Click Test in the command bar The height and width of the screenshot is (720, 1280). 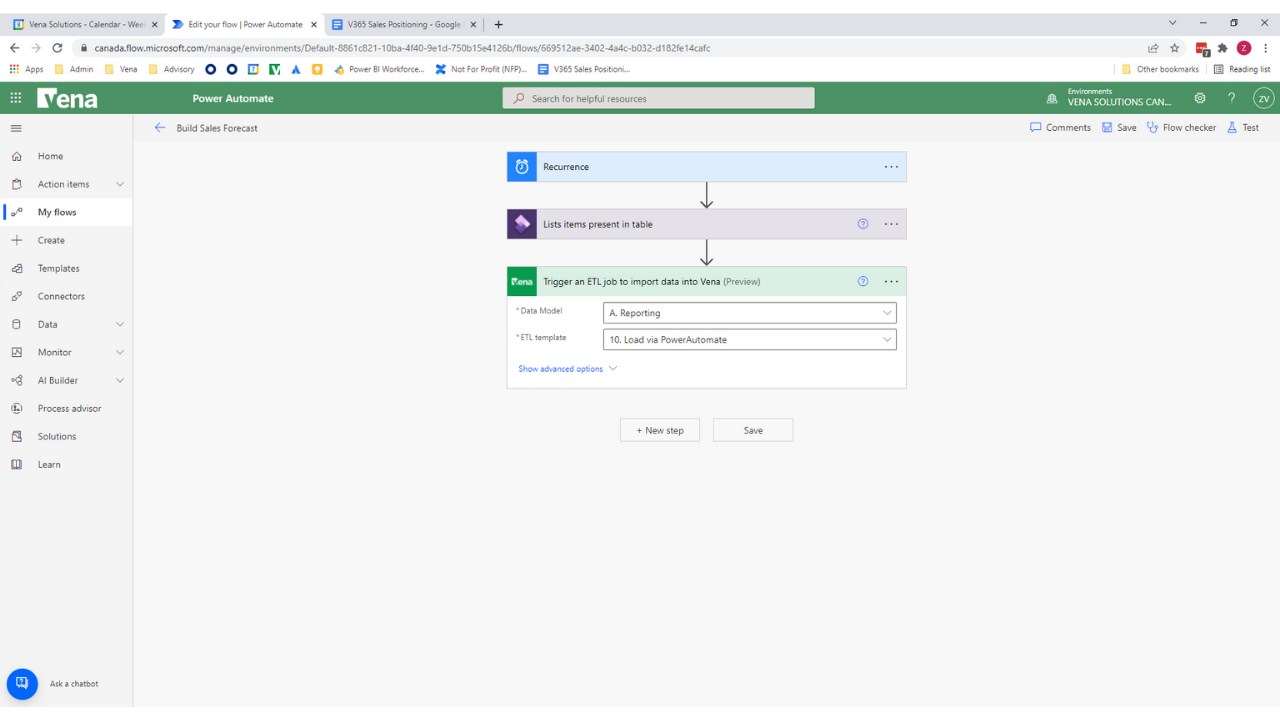(x=1243, y=128)
